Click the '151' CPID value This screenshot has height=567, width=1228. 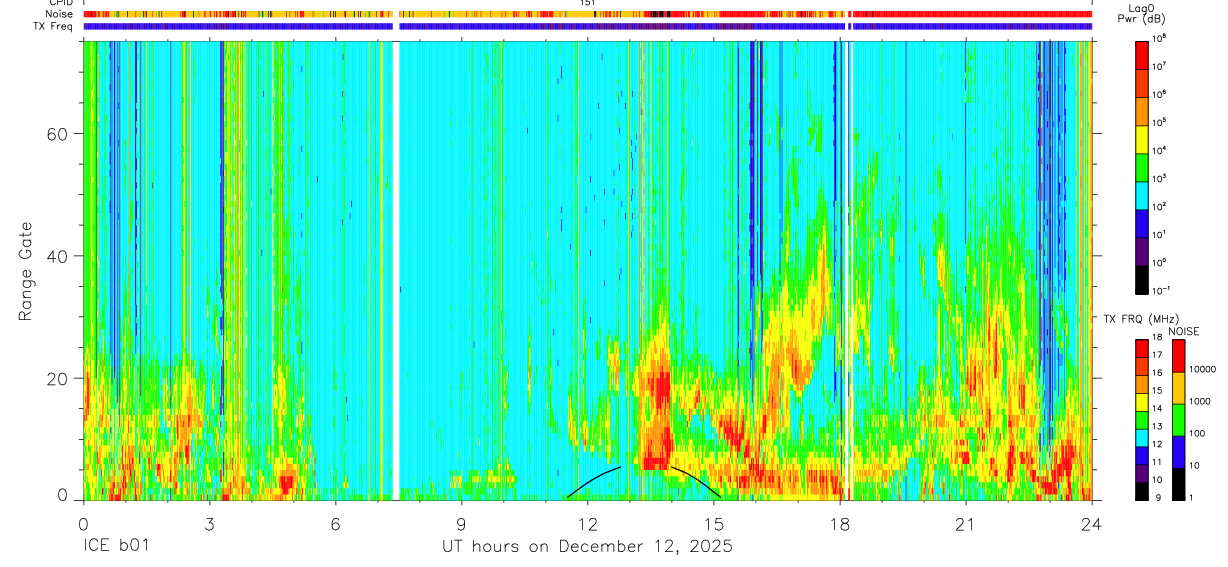click(588, 3)
